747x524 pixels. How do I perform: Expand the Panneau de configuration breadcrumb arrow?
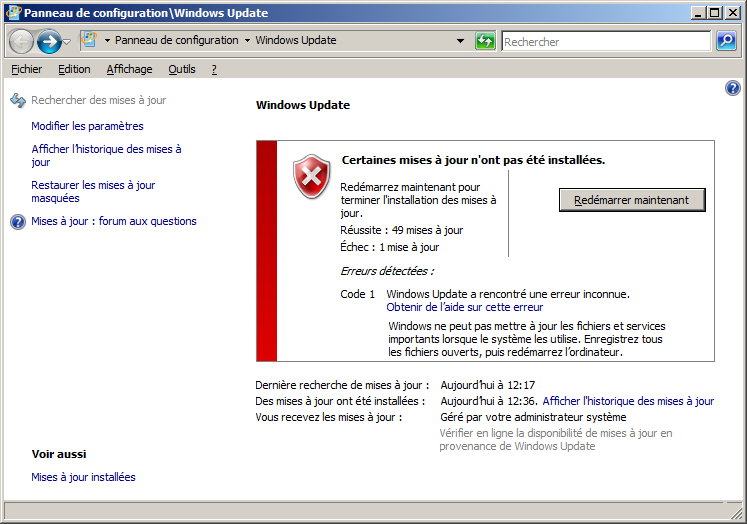[x=247, y=41]
